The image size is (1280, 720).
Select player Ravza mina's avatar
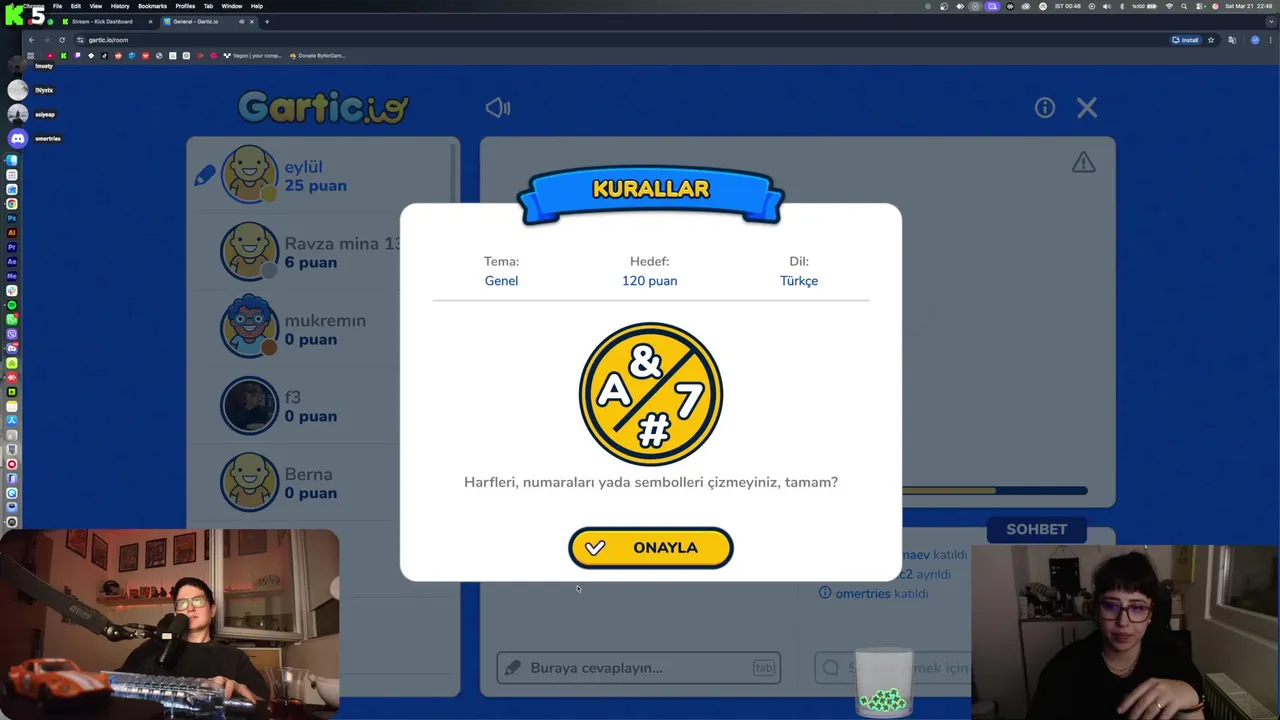point(249,251)
